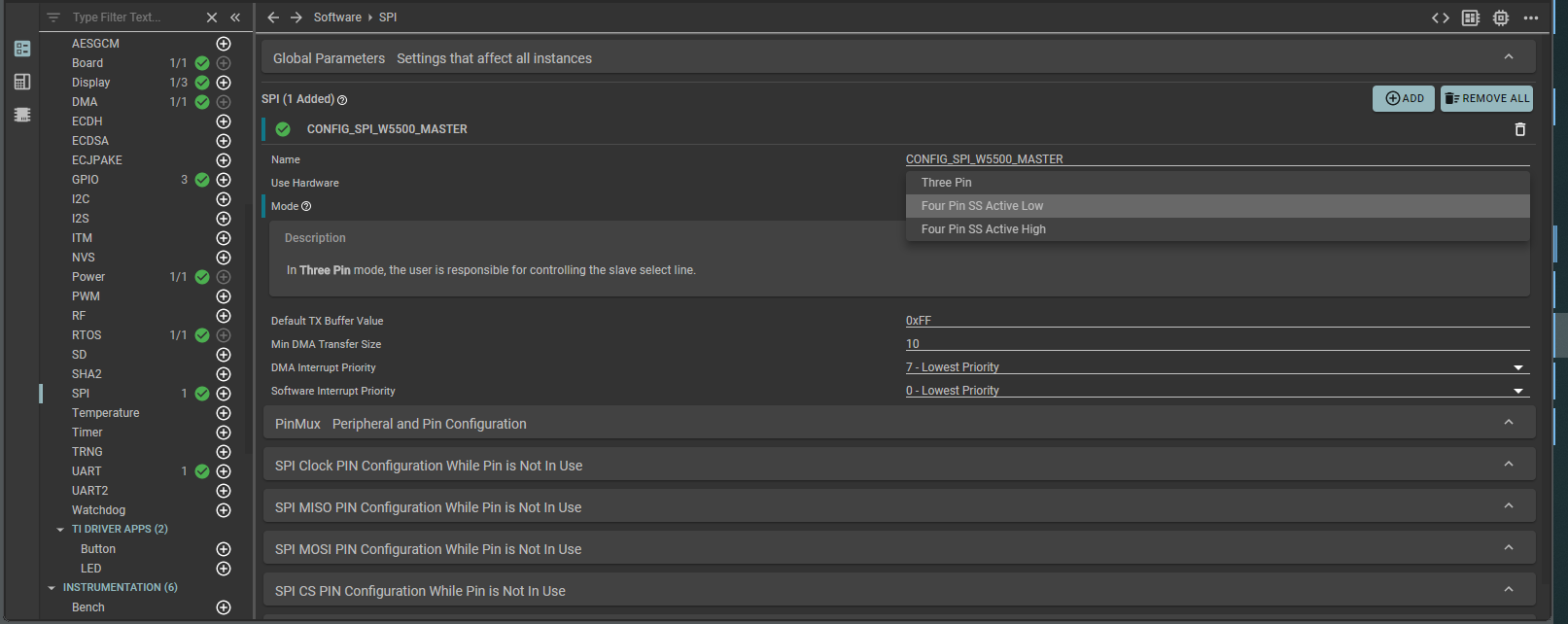Click the ADD button for SPI
The image size is (1568, 624).
coord(1404,98)
